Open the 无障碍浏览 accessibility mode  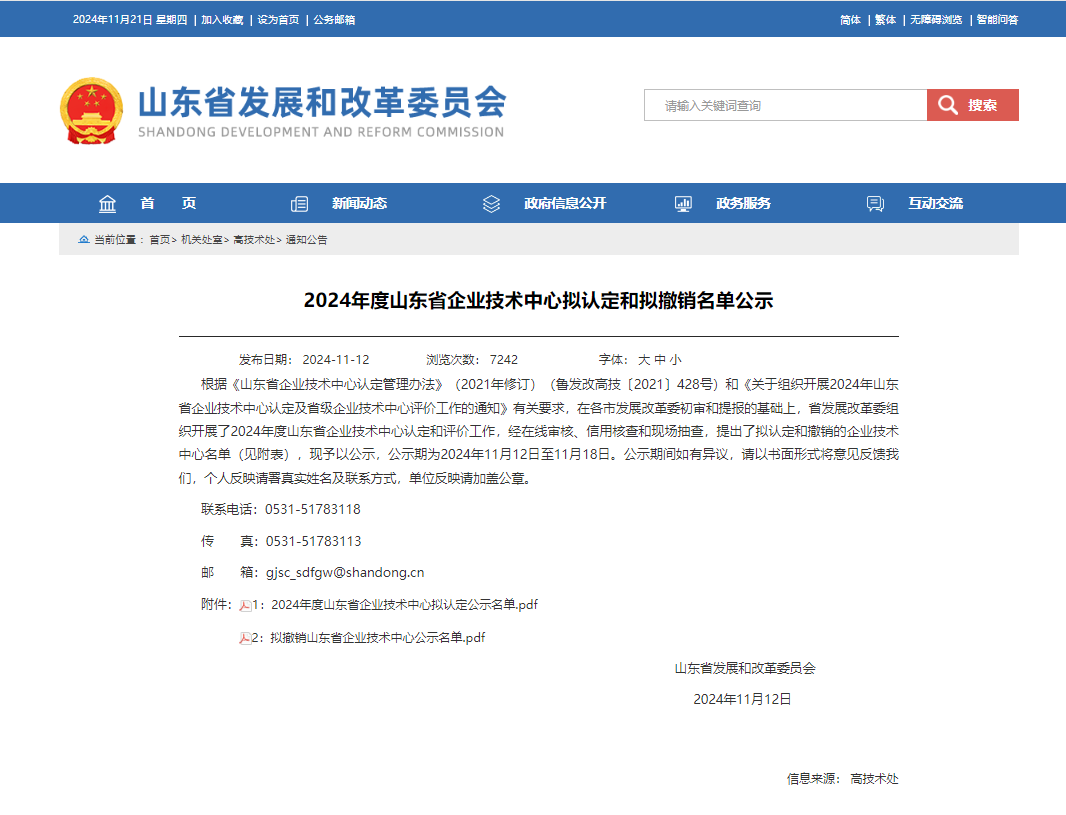pos(935,20)
